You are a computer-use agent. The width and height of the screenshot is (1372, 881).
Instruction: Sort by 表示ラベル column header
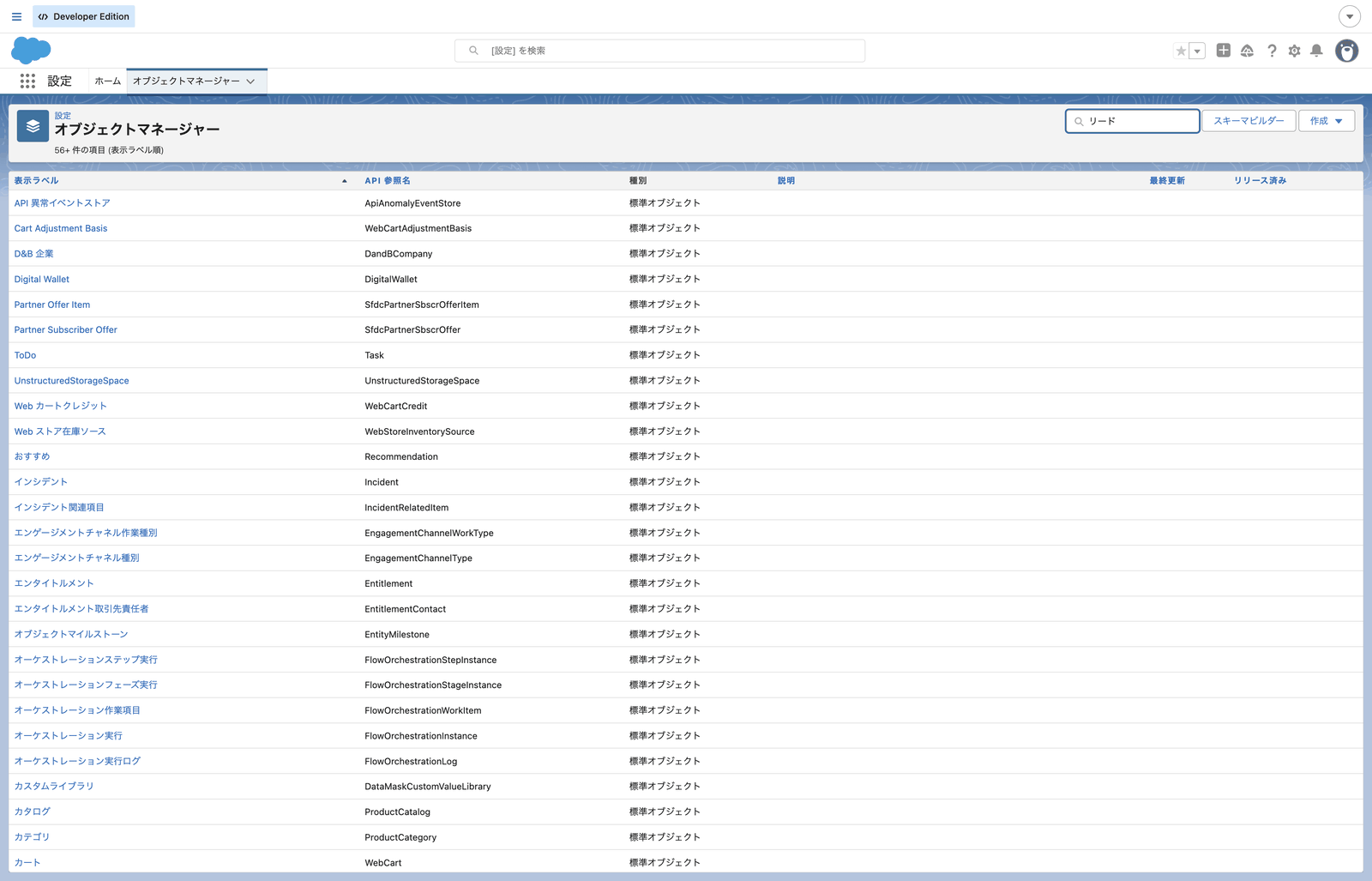(36, 180)
